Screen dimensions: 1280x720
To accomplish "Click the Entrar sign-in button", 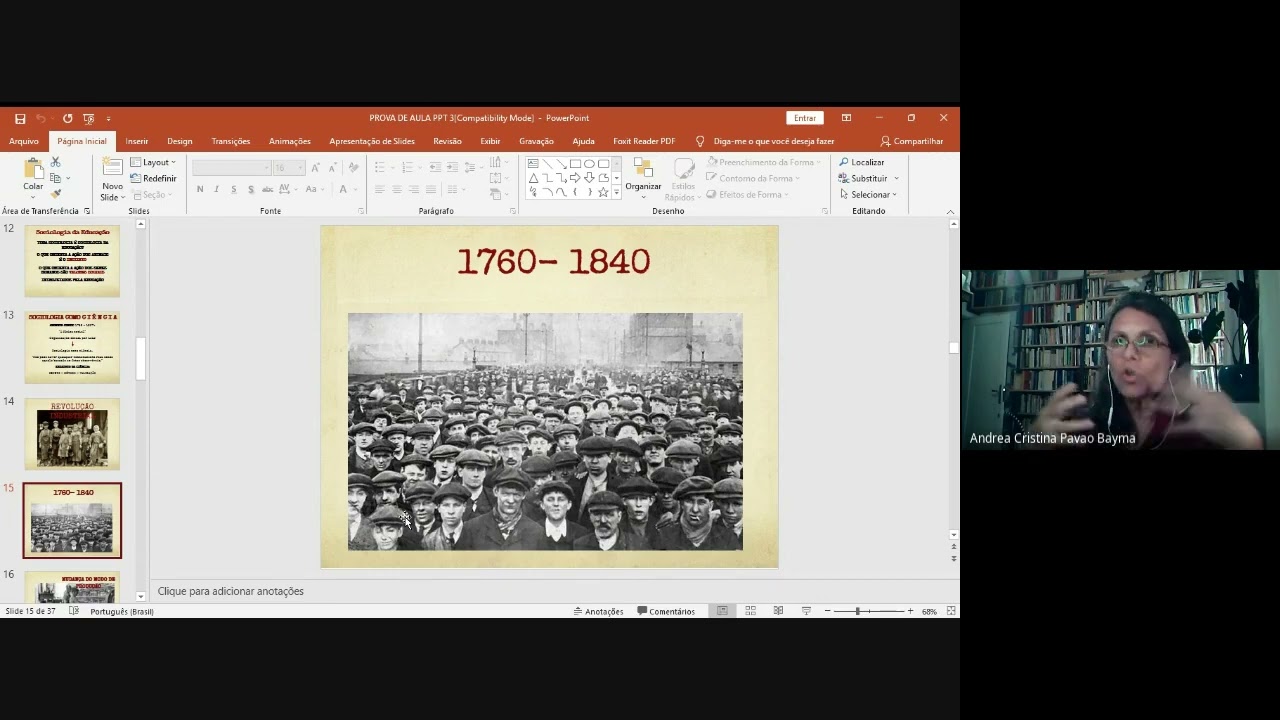I will (x=805, y=118).
